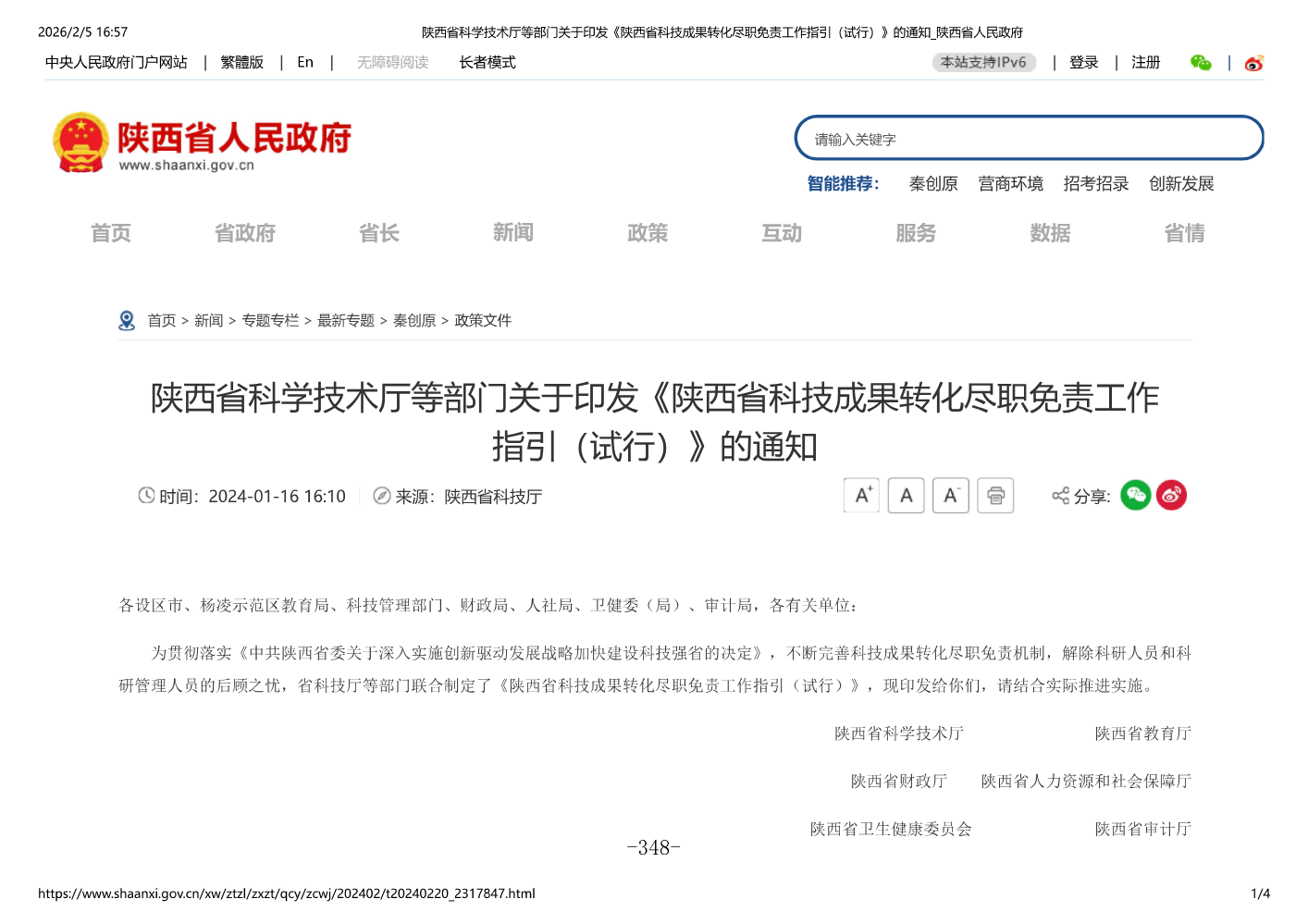Share the article via the Weibo icon
Image resolution: width=1308 pixels, height=924 pixels.
click(1171, 495)
